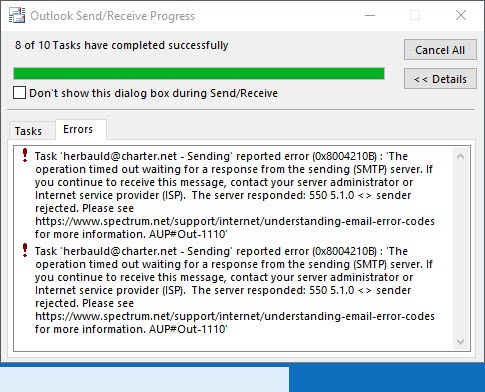Minimize the Send/Receive Progress window
Viewport: 485px width, 392px height.
click(370, 15)
